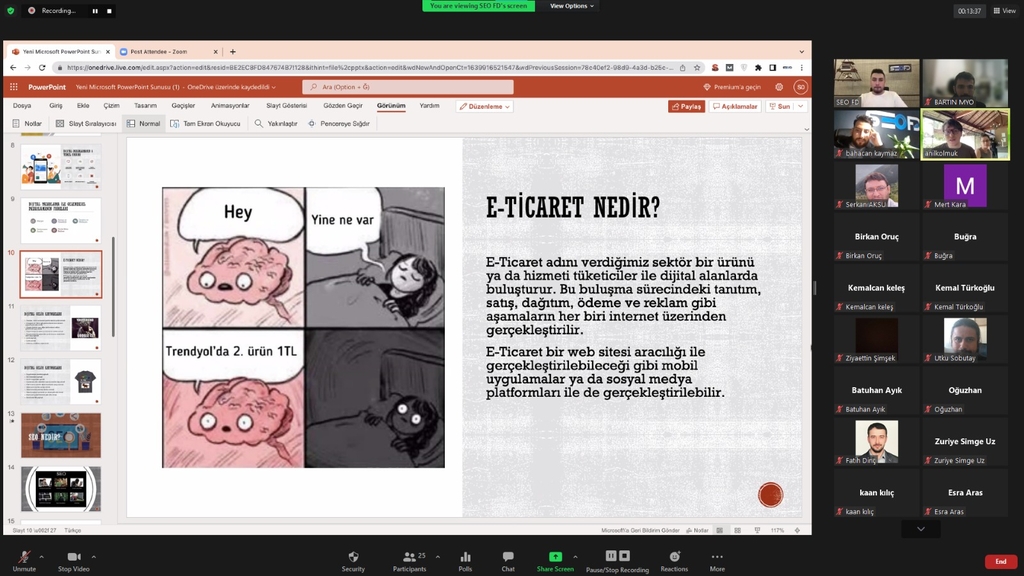Open PowerPoint settings gear
The image size is (1024, 576).
point(779,87)
